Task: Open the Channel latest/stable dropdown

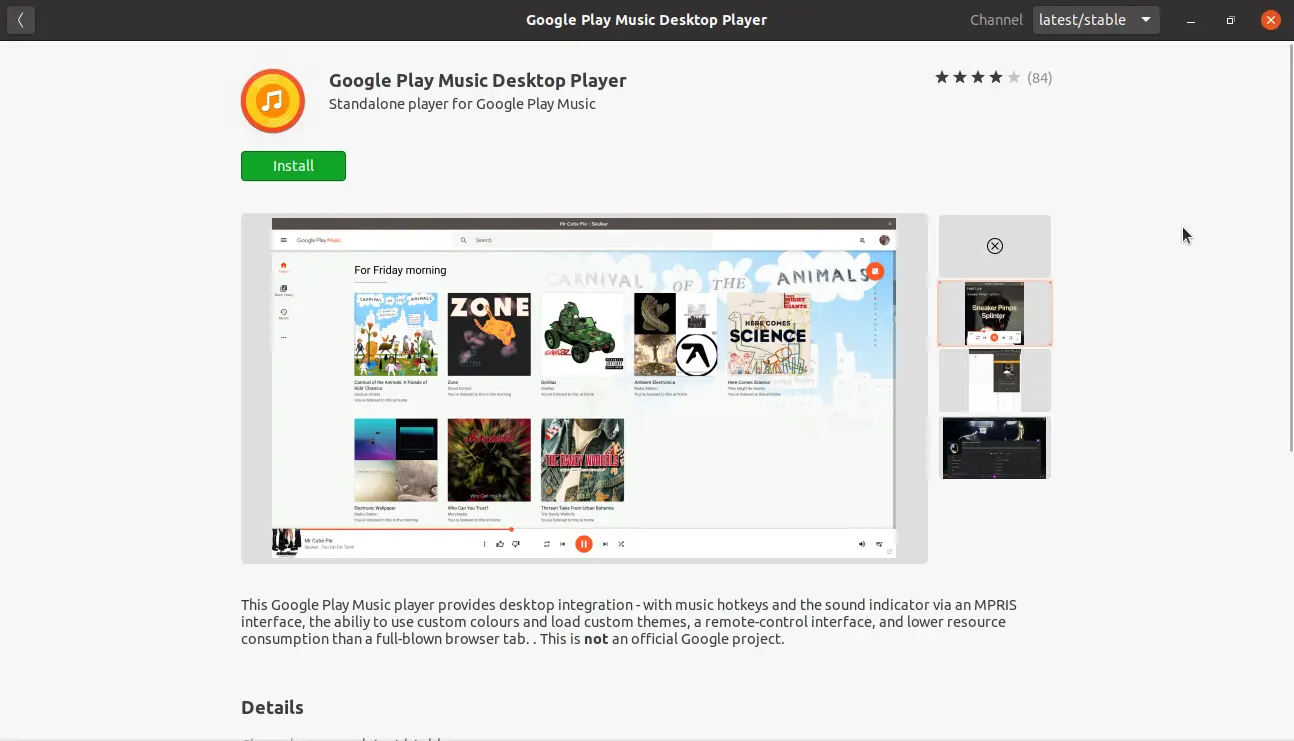Action: coord(1096,20)
